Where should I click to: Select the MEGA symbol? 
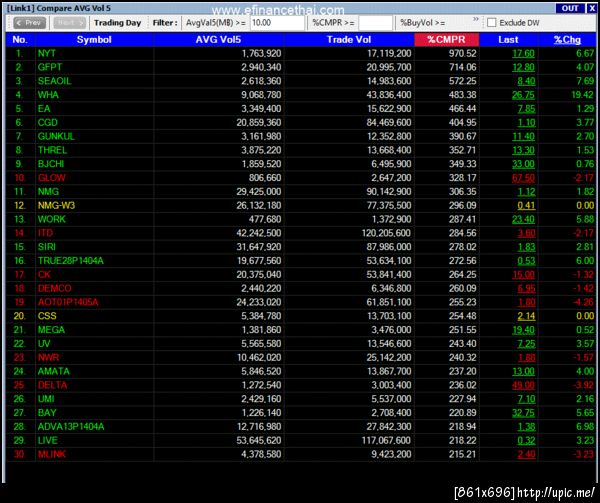click(x=51, y=330)
